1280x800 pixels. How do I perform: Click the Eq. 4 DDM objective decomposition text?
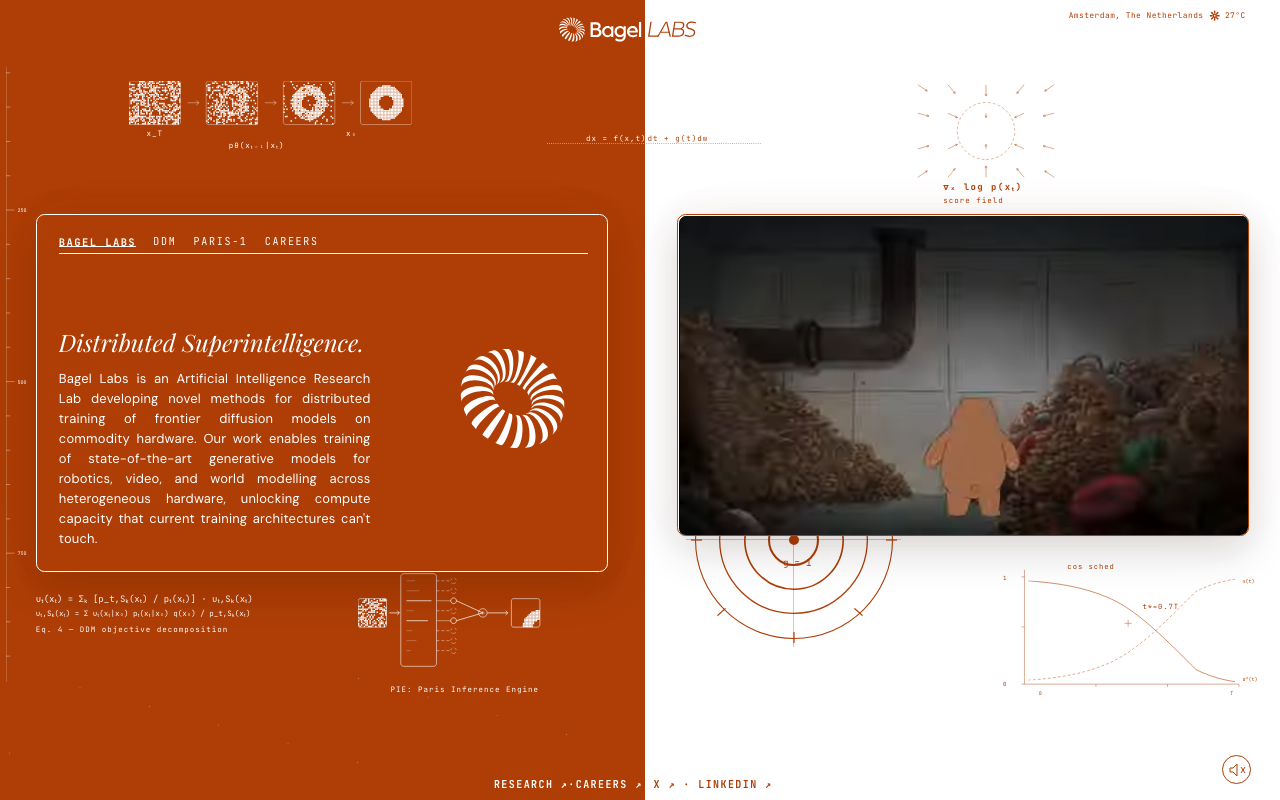coord(131,629)
